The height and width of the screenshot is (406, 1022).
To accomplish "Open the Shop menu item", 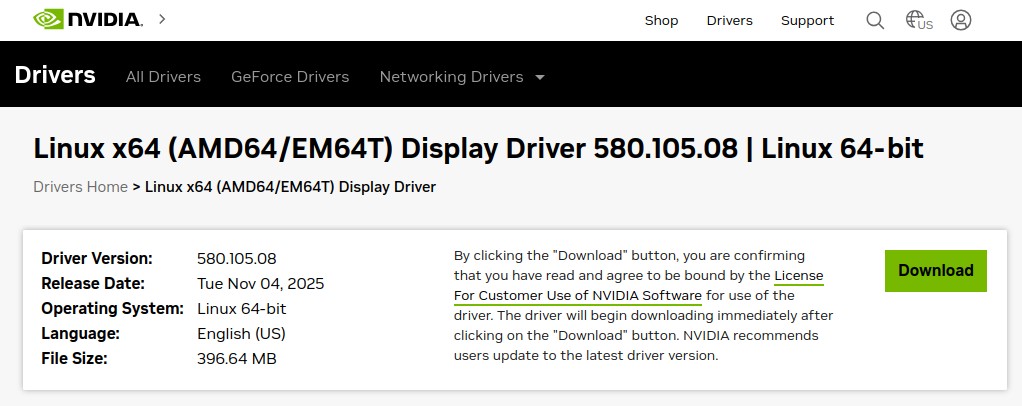I will [x=661, y=20].
